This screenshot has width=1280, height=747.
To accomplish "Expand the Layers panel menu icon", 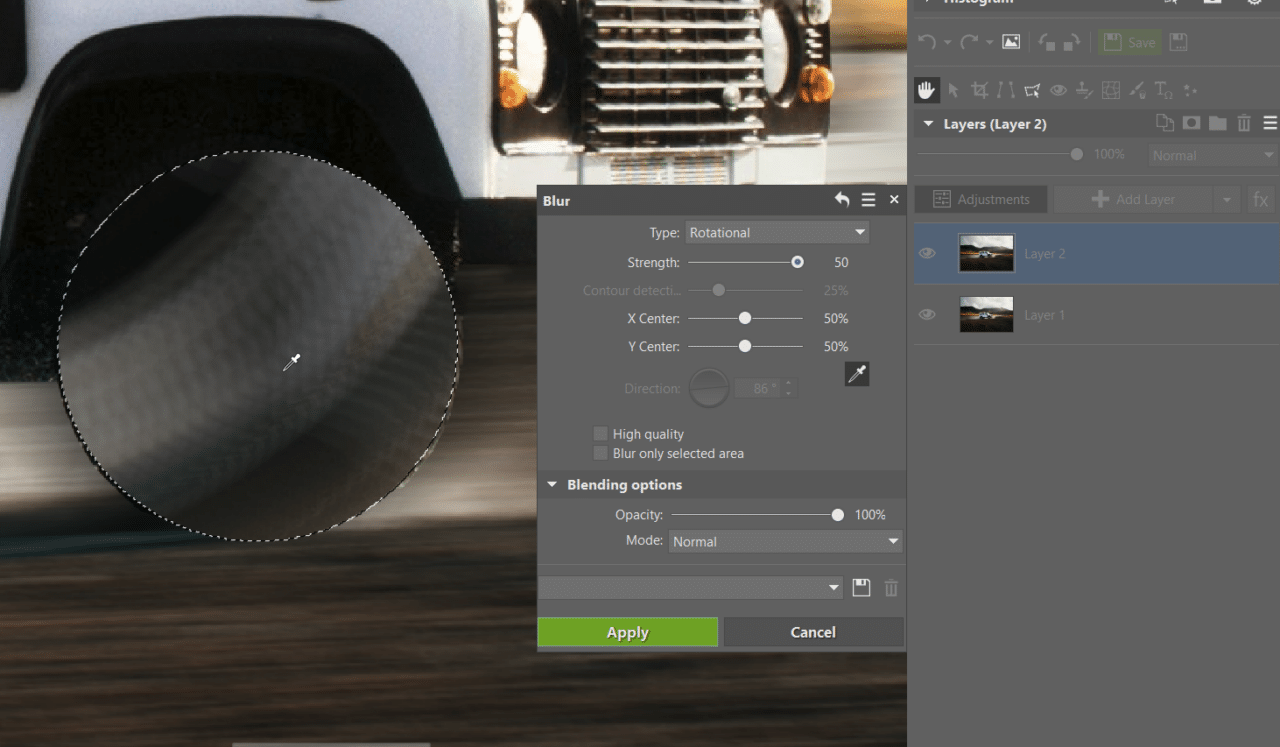I will point(1268,123).
